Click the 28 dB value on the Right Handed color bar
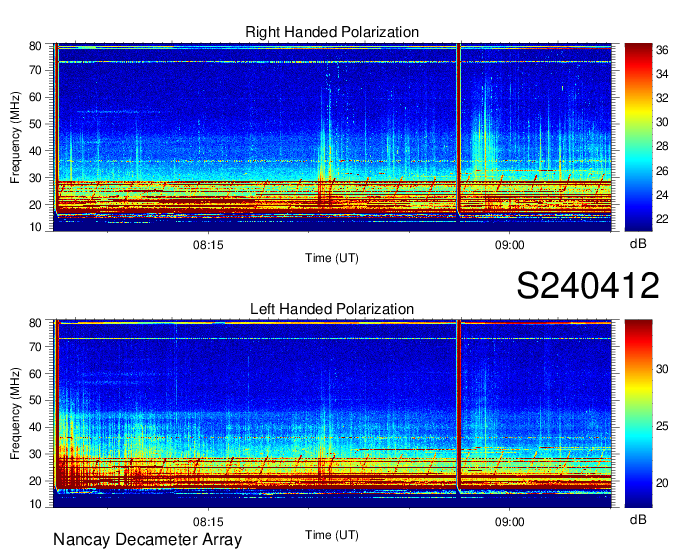 tap(662, 147)
